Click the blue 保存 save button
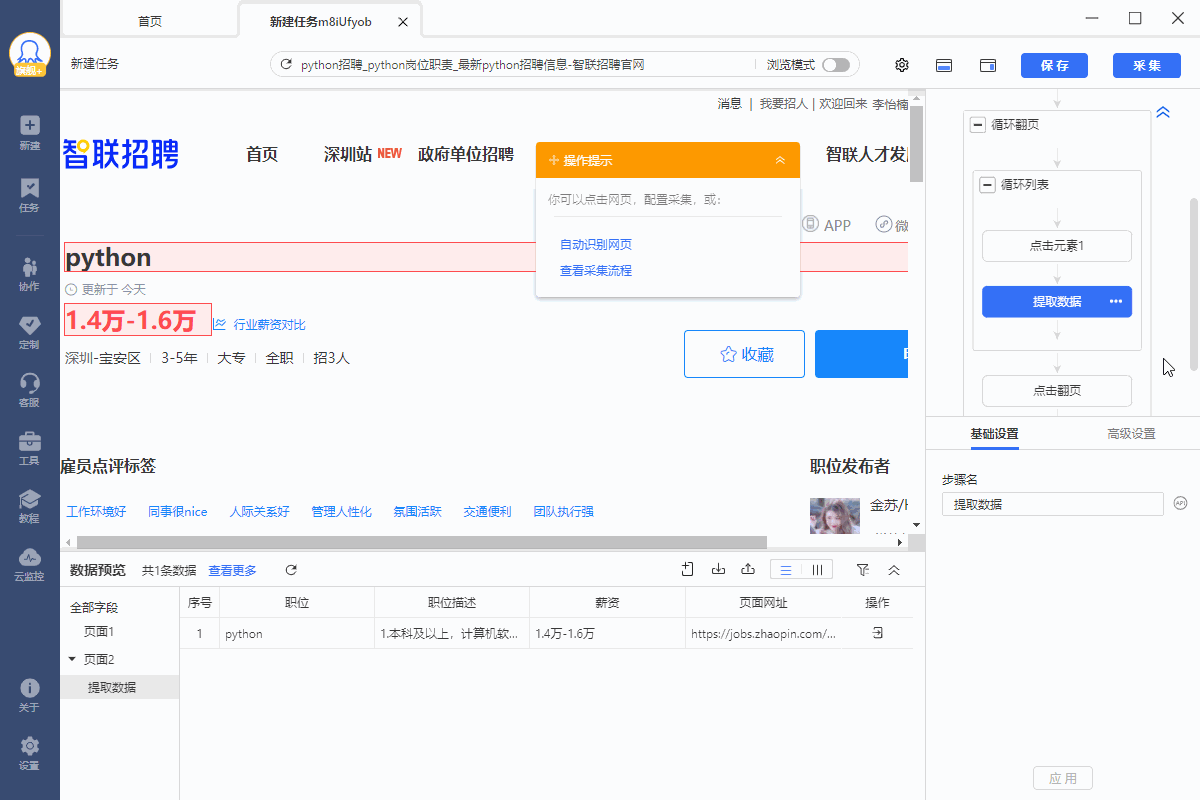This screenshot has width=1200, height=800. [1054, 65]
